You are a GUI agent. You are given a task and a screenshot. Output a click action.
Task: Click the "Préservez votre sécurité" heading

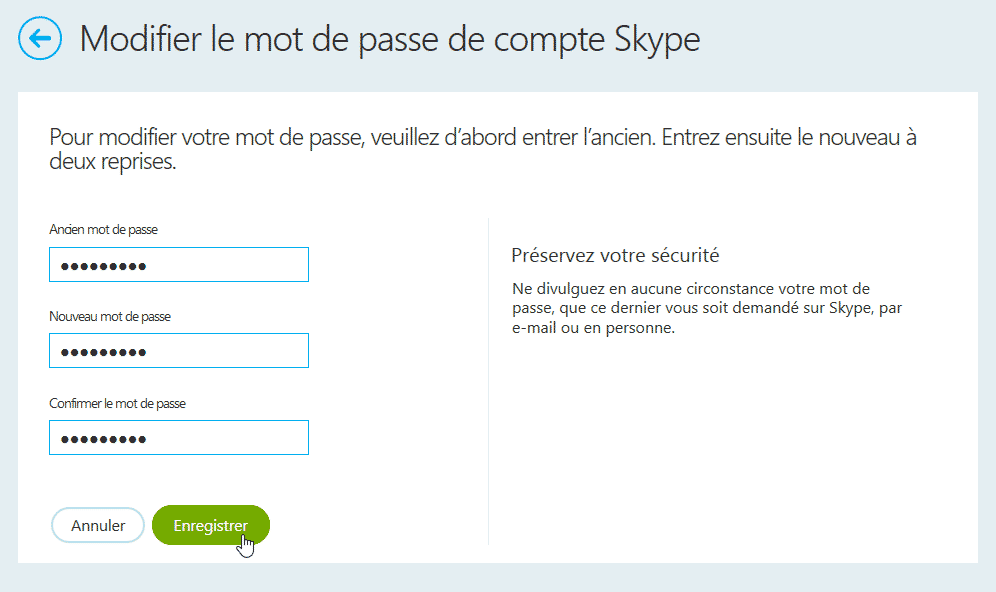click(615, 255)
